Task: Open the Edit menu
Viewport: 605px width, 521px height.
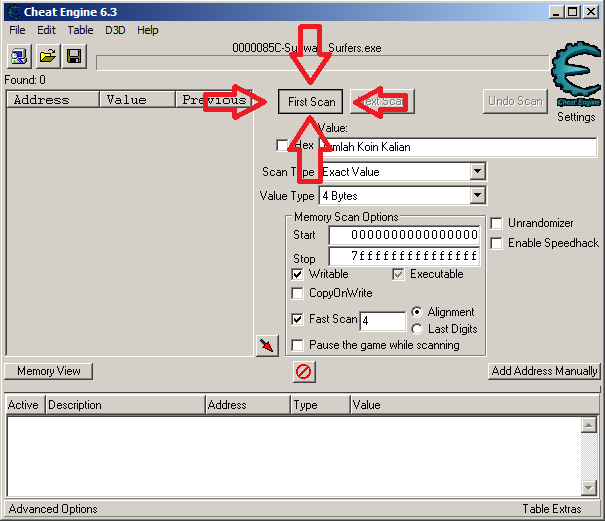Action: [x=46, y=30]
